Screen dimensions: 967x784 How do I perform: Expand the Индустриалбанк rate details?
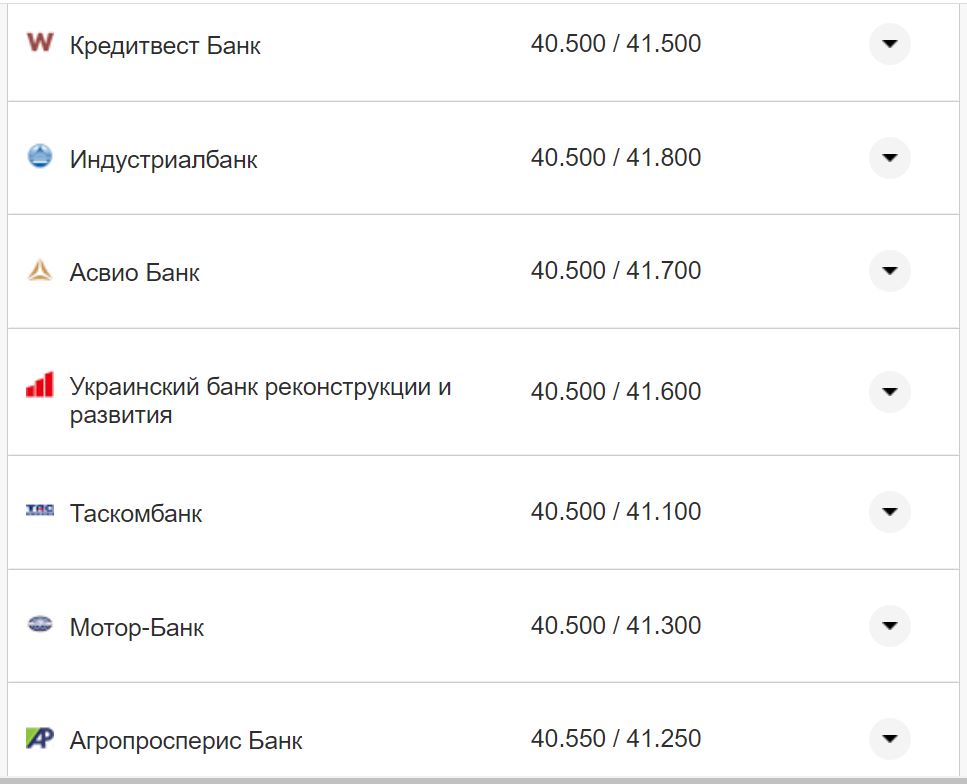(888, 157)
